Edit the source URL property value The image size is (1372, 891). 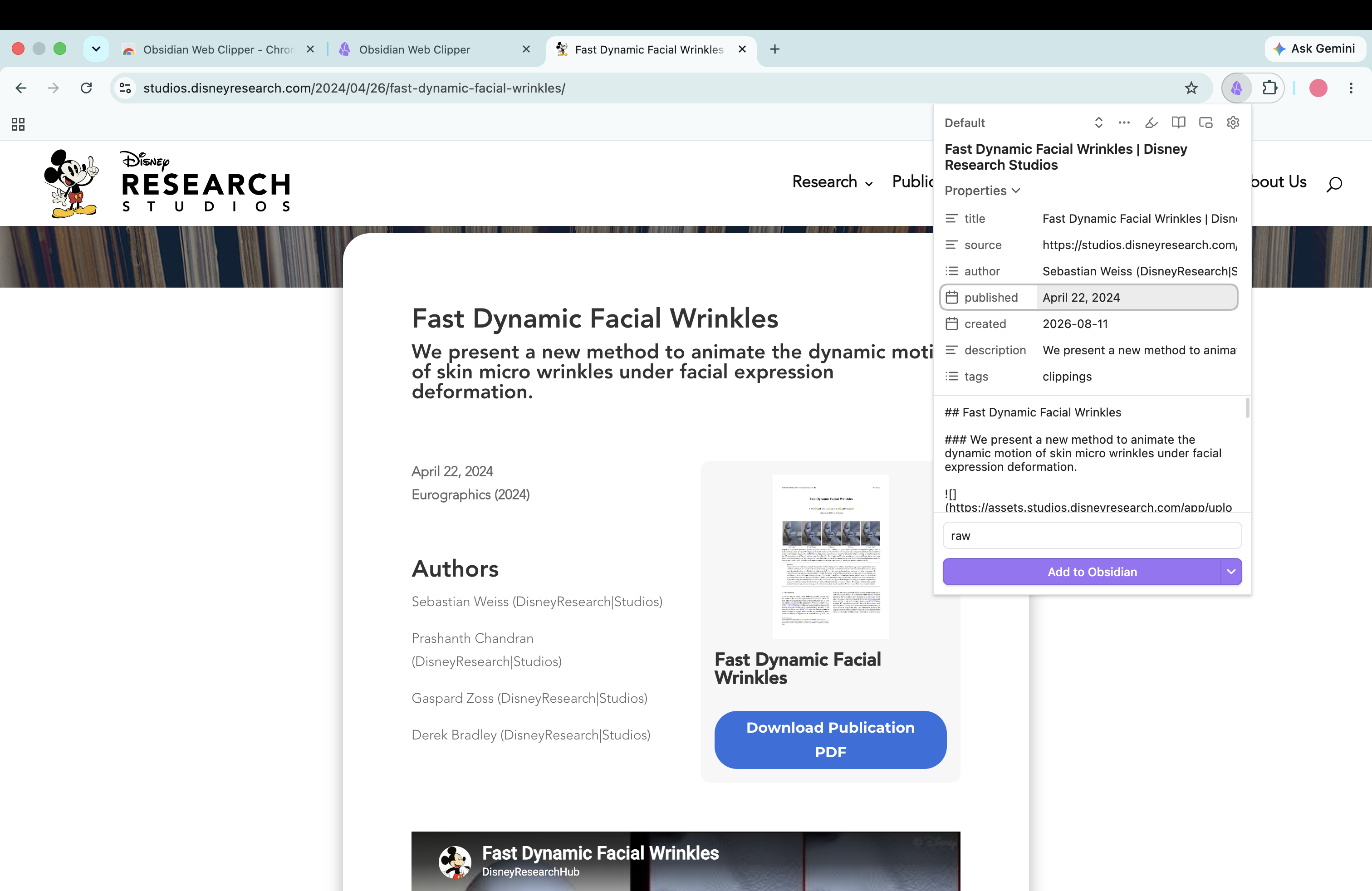1137,245
